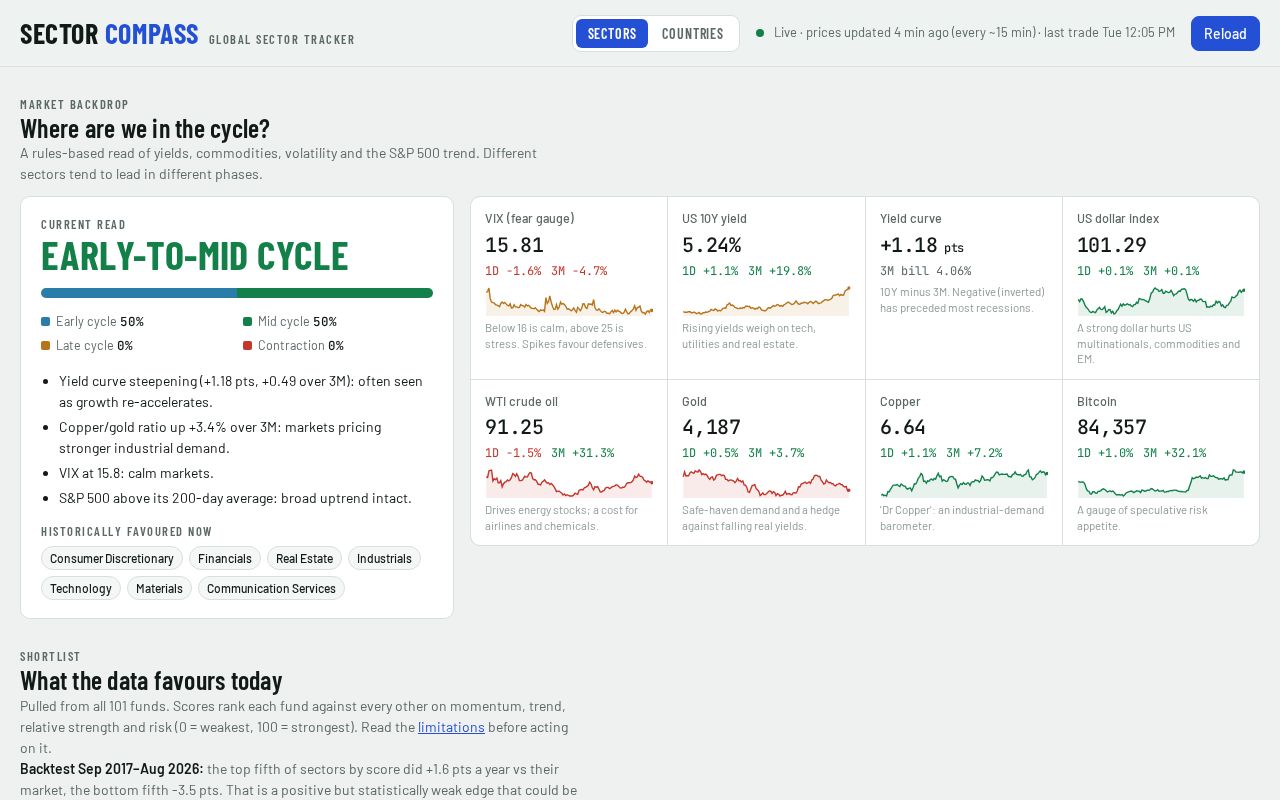Click the 10Y yield value 5.24%
Image resolution: width=1280 pixels, height=800 pixels.
pyautogui.click(x=711, y=245)
